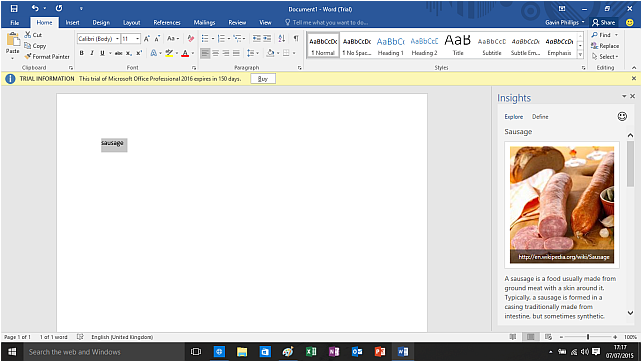Toggle underline formatting
The height and width of the screenshot is (361, 641).
102,53
